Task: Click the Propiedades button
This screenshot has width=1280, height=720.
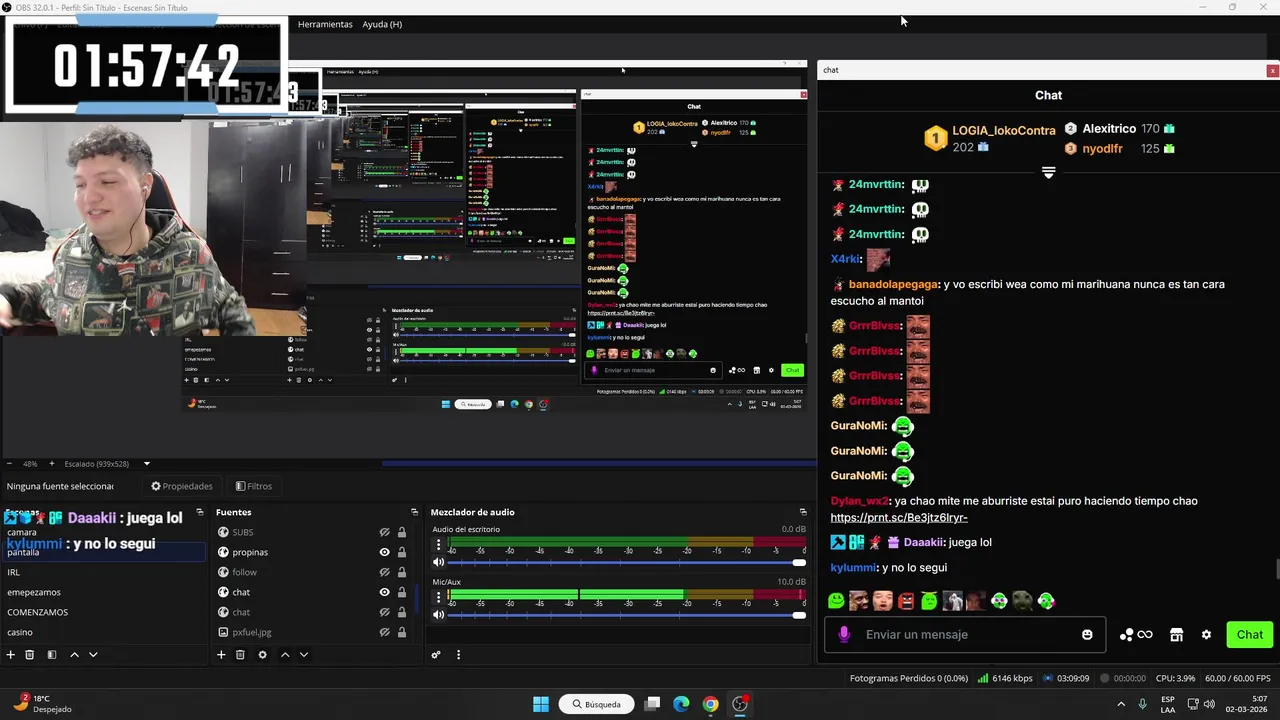Action: [x=182, y=486]
